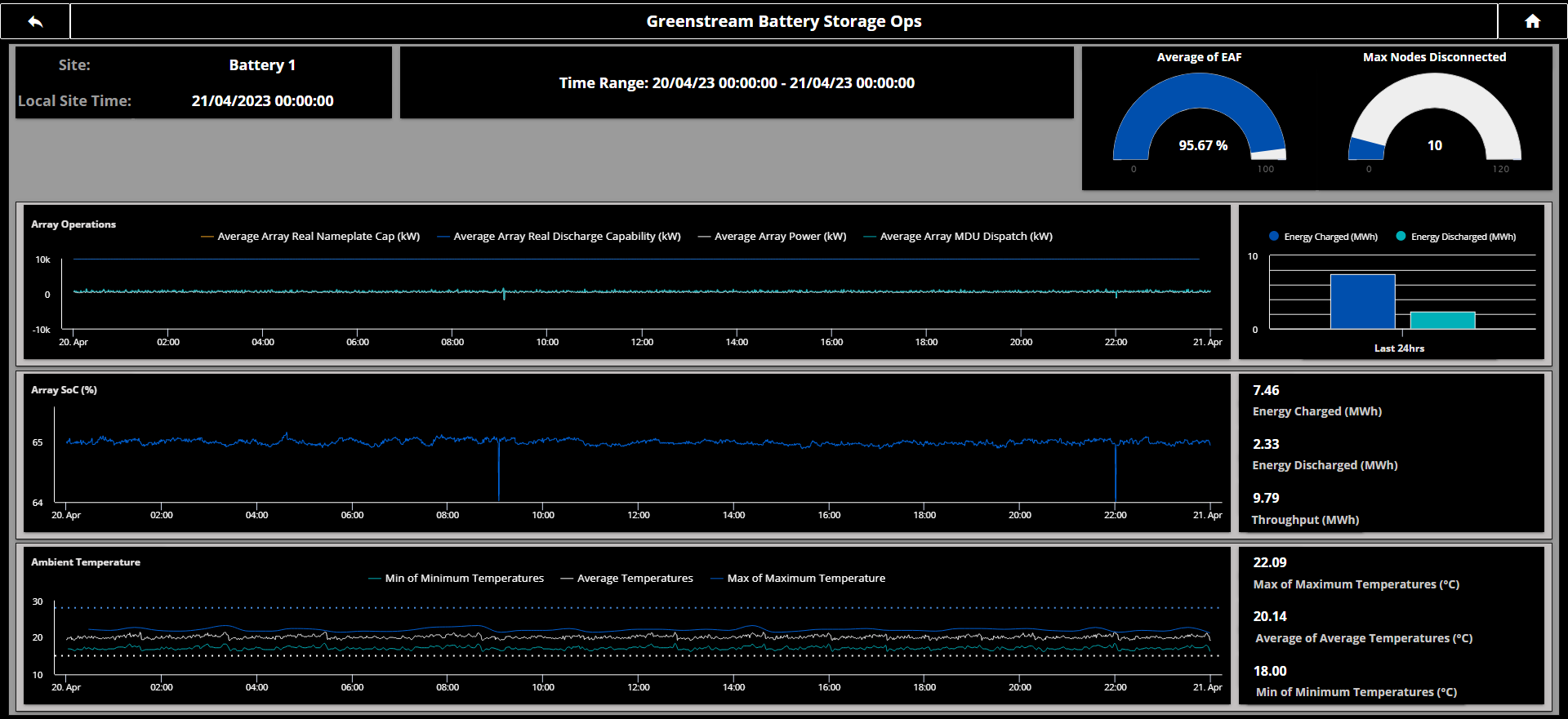This screenshot has width=1568, height=719.
Task: Go to the home icon
Action: [1533, 21]
